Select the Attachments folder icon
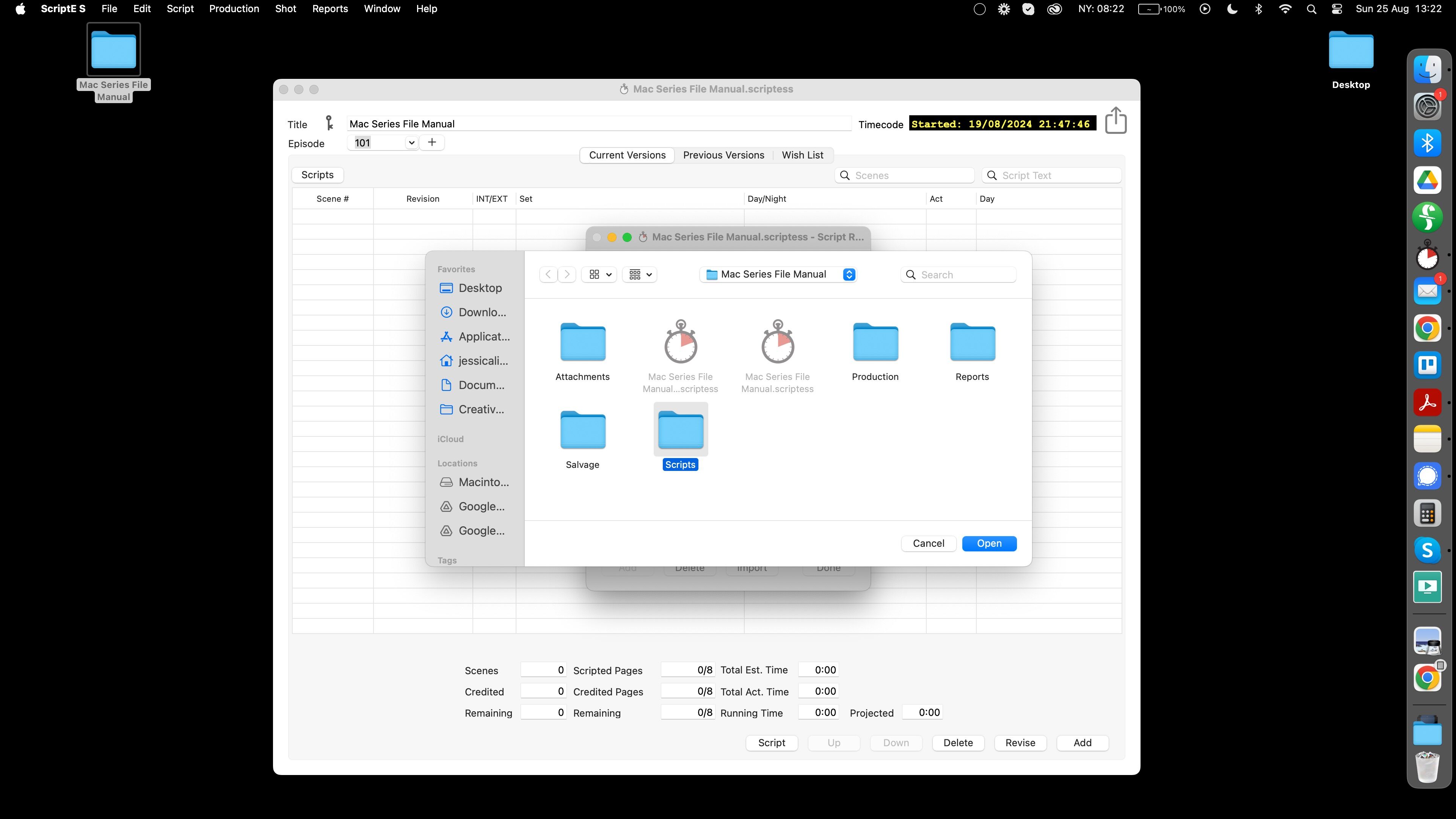Viewport: 1456px width, 819px height. (582, 342)
